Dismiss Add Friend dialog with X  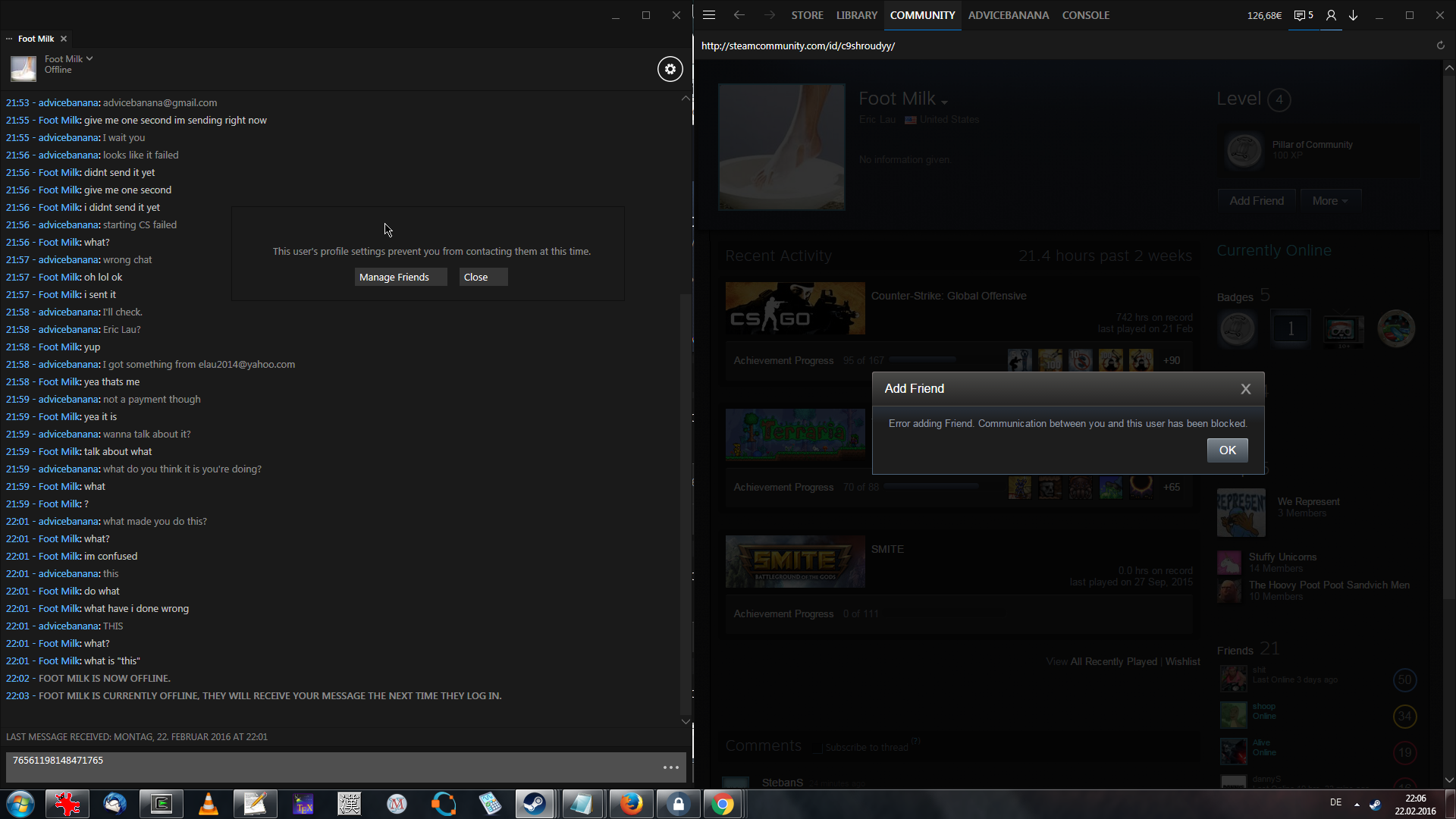point(1245,389)
